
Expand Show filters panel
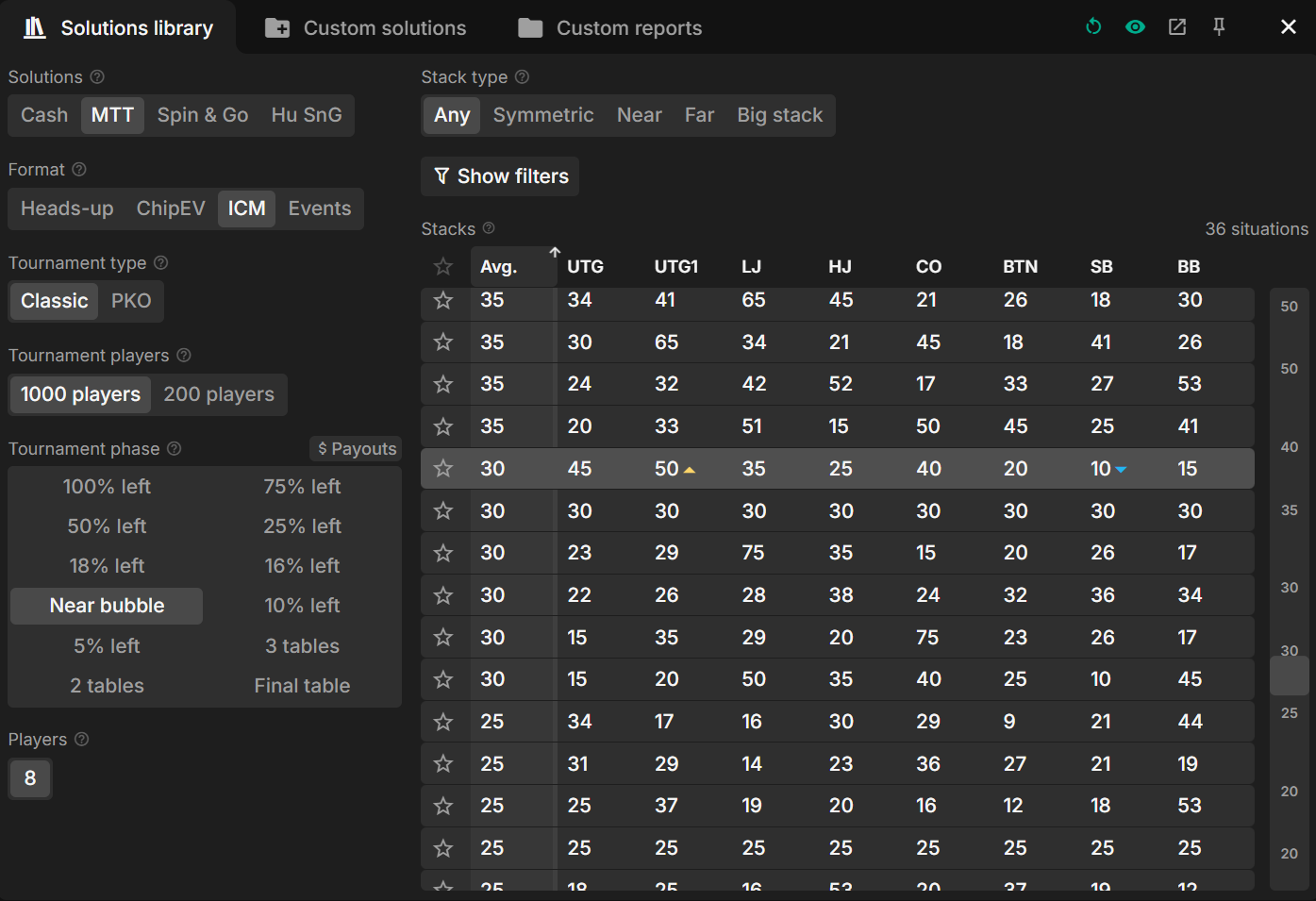(501, 176)
